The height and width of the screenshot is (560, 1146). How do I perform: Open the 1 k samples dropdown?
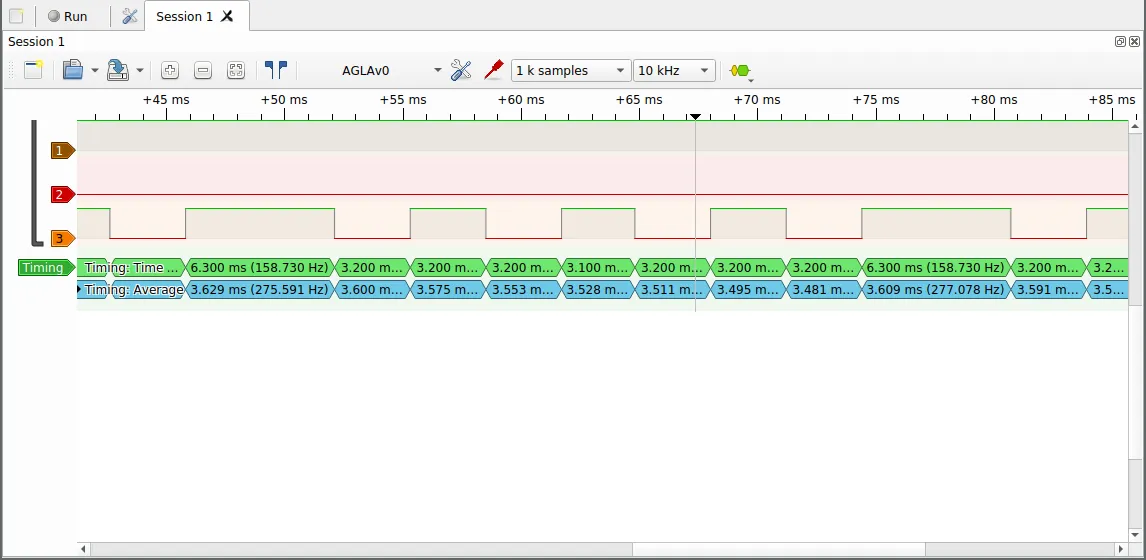click(x=571, y=70)
